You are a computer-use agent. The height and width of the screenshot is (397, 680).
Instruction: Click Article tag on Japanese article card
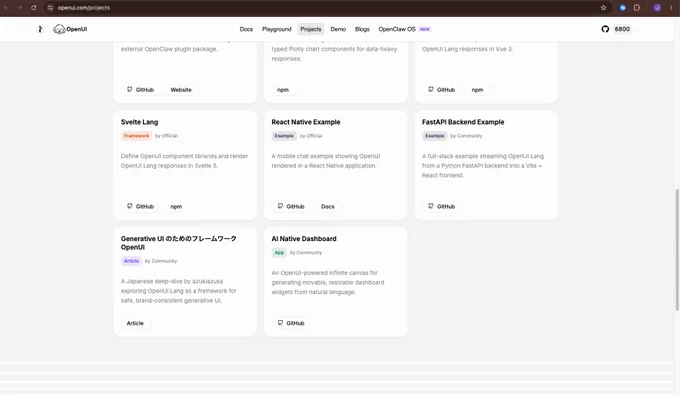click(131, 261)
